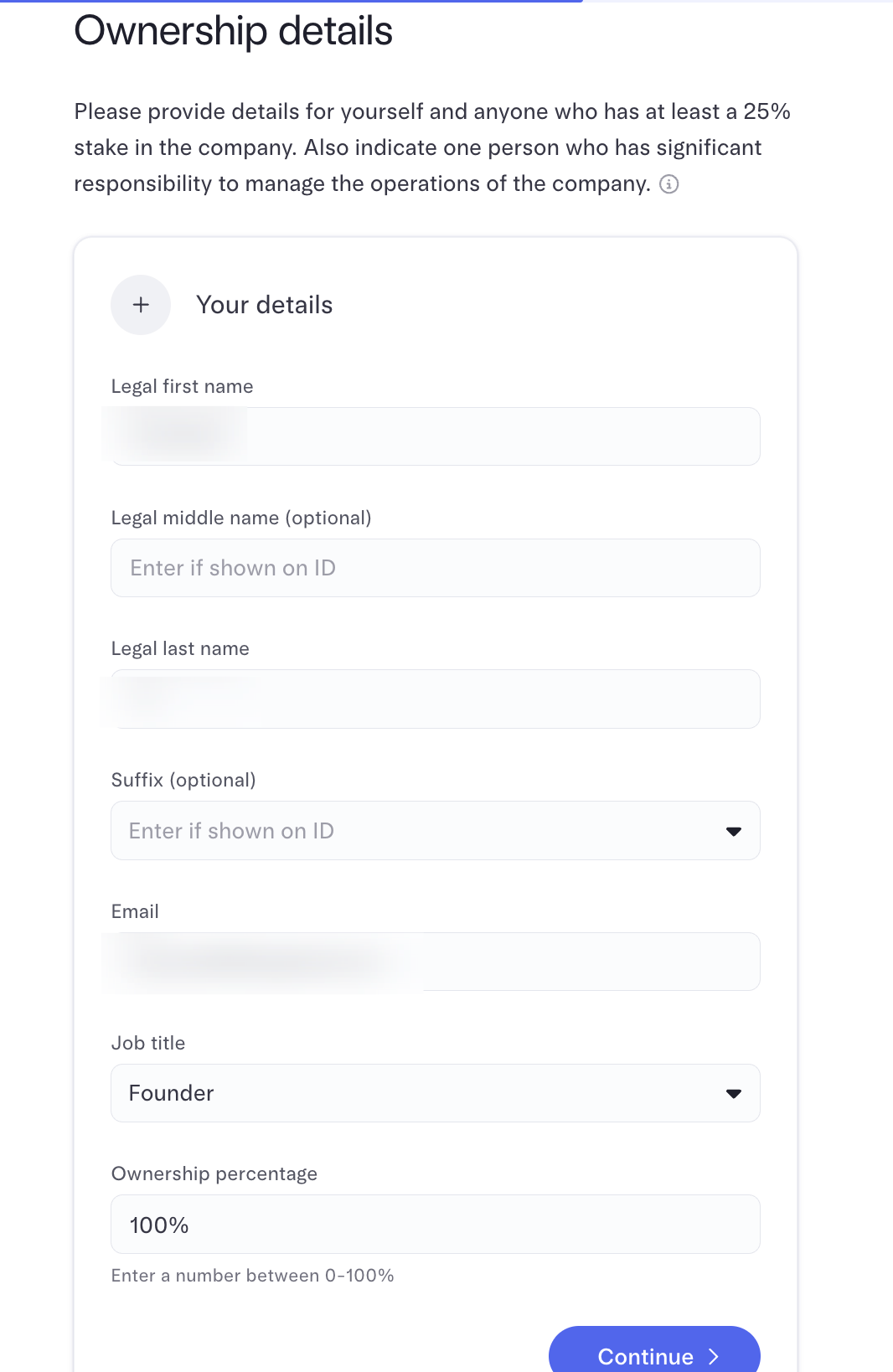Screen dimensions: 893x1372
Task: Click the chevron arrow inside the Continue button
Action: click(x=714, y=1356)
